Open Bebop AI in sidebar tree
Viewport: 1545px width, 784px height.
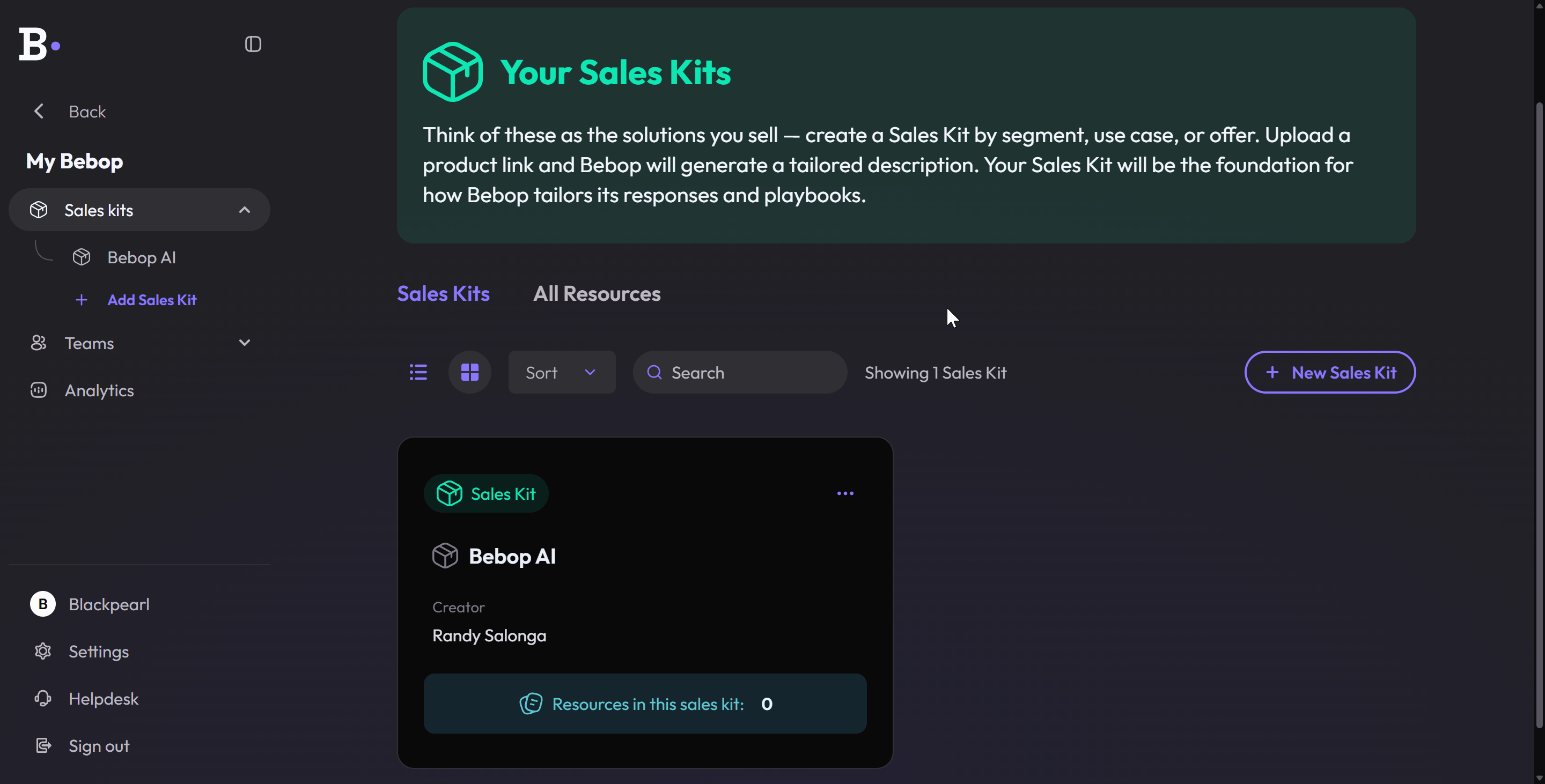point(141,258)
